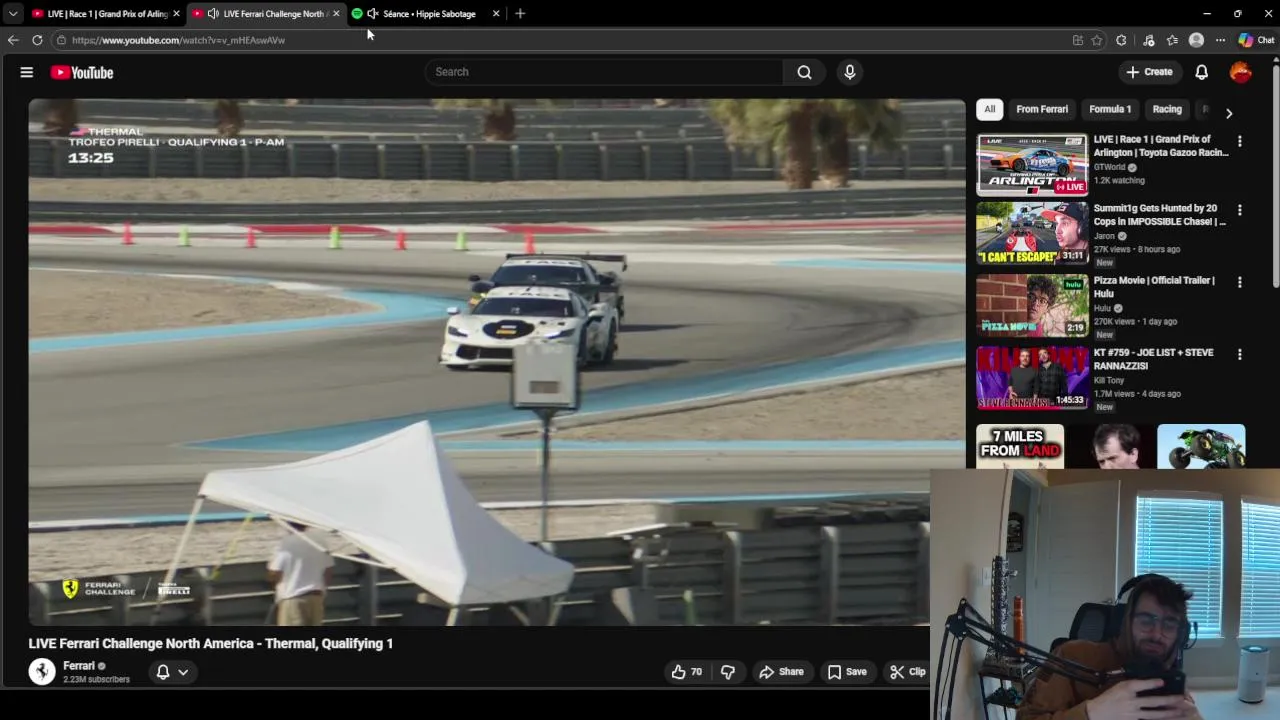Screen dimensions: 1280x720
Task: Clip the video with scissors button
Action: [x=908, y=672]
